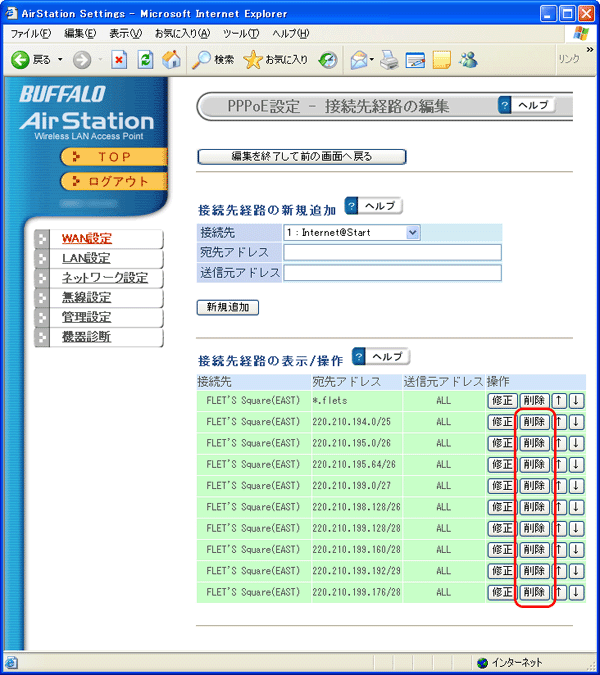Refresh the page with toolbar icon

tap(145, 60)
